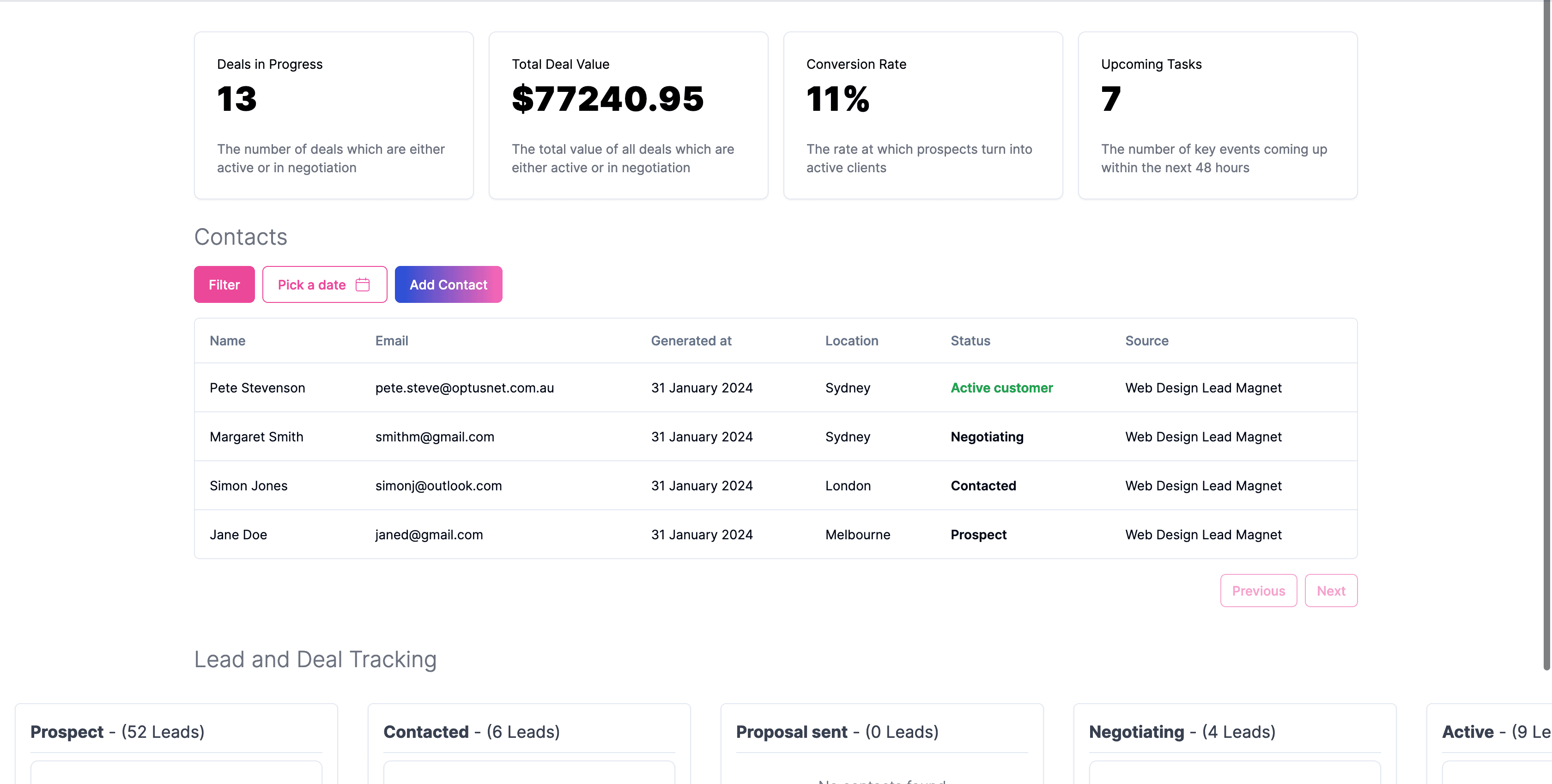Click the Total Deal Value $77240.95 figure

[608, 99]
